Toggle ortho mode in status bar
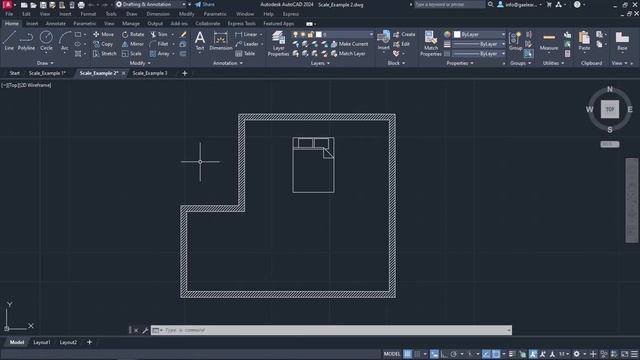The height and width of the screenshot is (360, 640). pos(444,354)
